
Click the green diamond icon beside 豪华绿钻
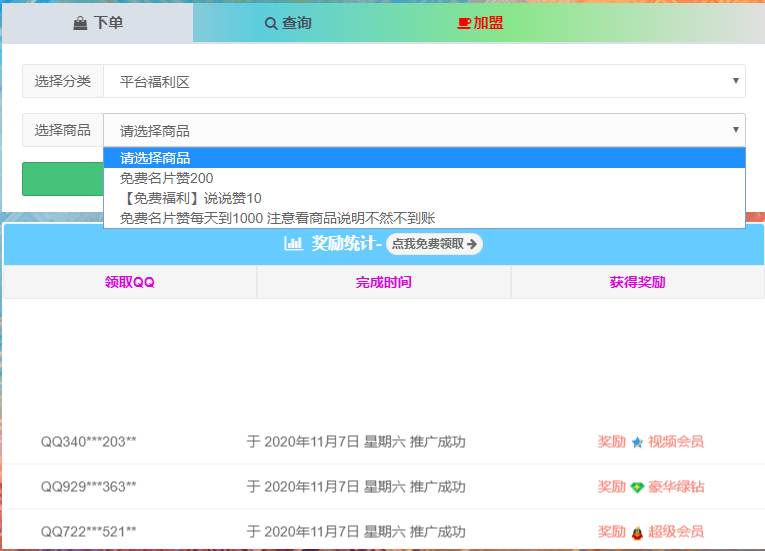tap(637, 487)
